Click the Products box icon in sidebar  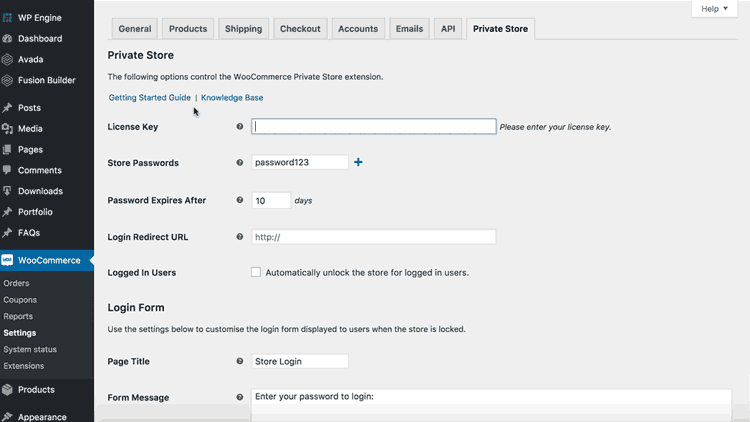(7, 389)
